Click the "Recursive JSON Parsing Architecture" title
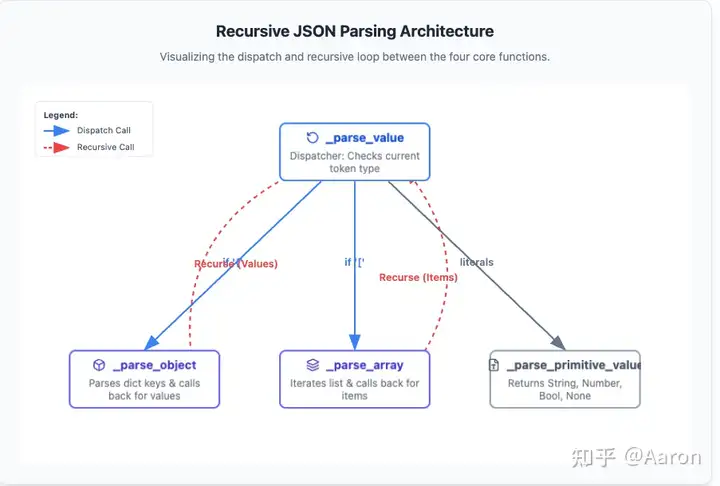The height and width of the screenshot is (486, 720). coord(354,32)
